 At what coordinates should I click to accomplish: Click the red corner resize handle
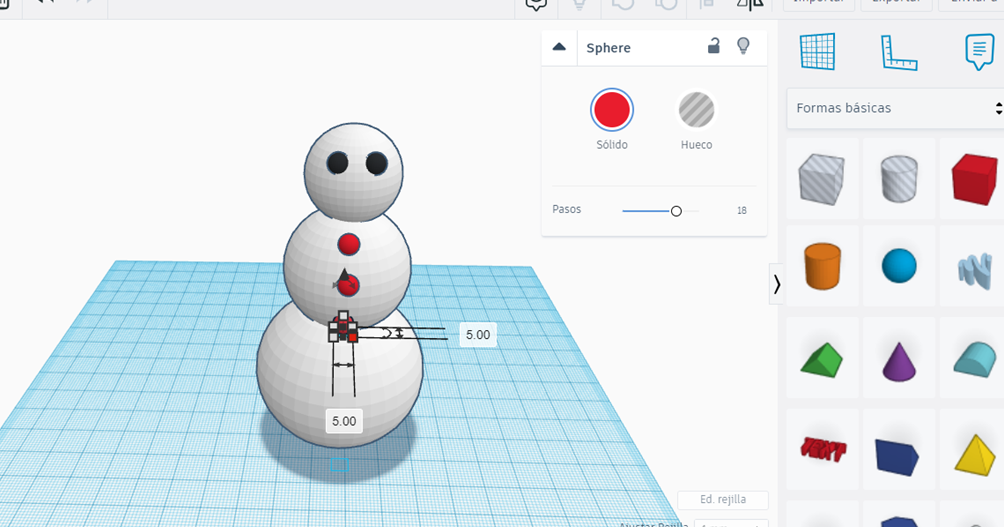coord(353,337)
